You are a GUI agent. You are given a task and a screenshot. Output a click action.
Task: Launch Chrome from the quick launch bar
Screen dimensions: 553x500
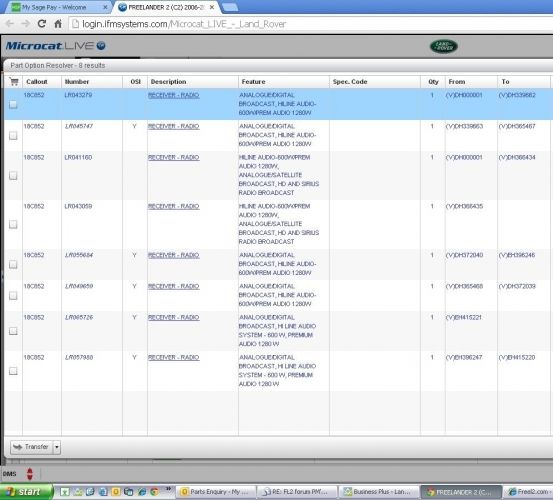pos(154,492)
